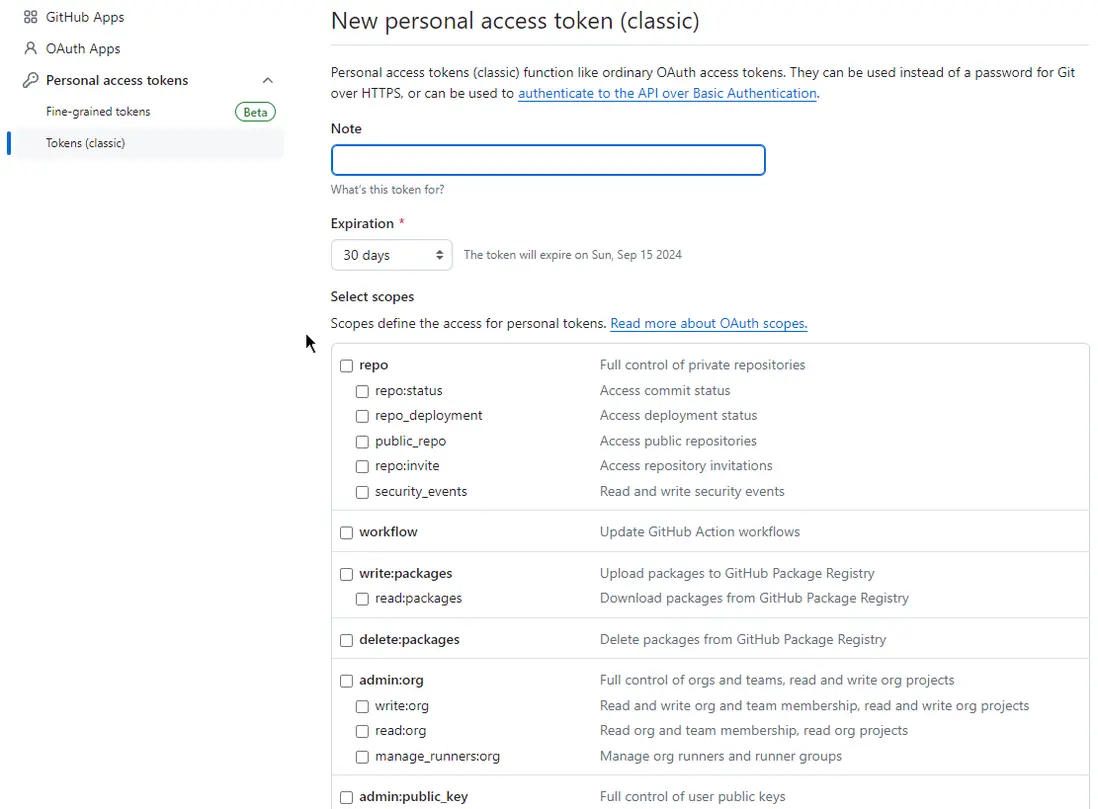1098x809 pixels.
Task: Open the GitHub Apps sidebar item
Action: (85, 17)
